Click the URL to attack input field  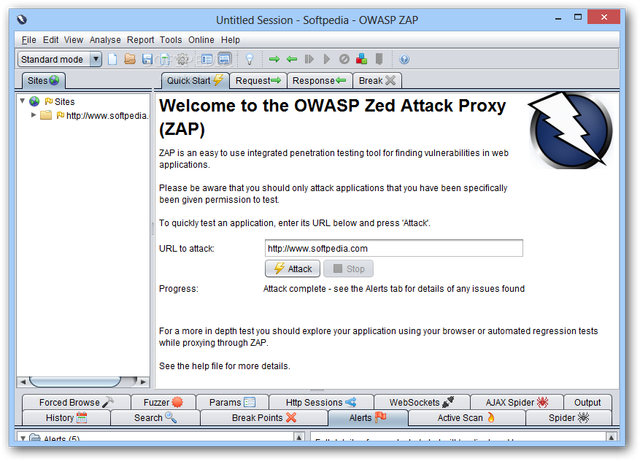tap(394, 248)
